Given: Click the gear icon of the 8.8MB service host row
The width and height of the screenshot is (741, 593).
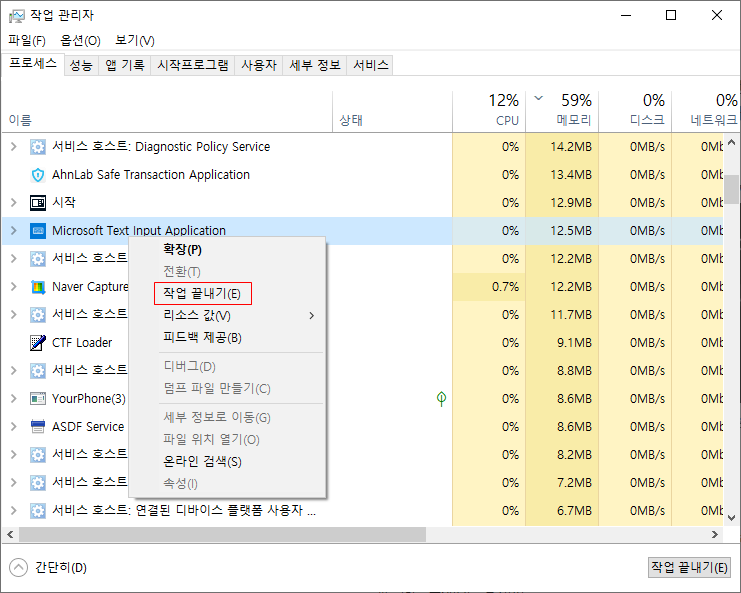Looking at the screenshot, I should (38, 371).
